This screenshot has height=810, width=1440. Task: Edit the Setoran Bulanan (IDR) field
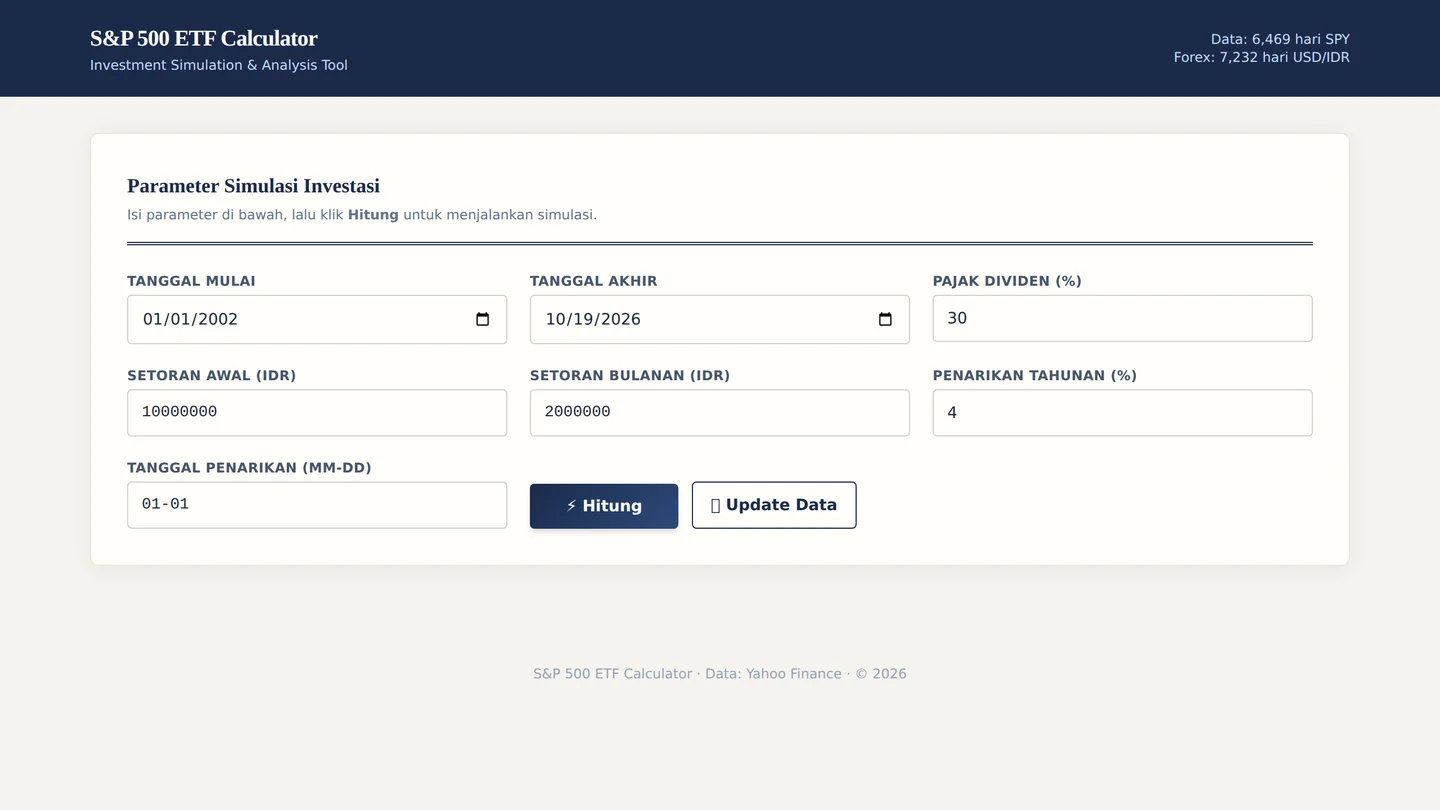pyautogui.click(x=720, y=413)
